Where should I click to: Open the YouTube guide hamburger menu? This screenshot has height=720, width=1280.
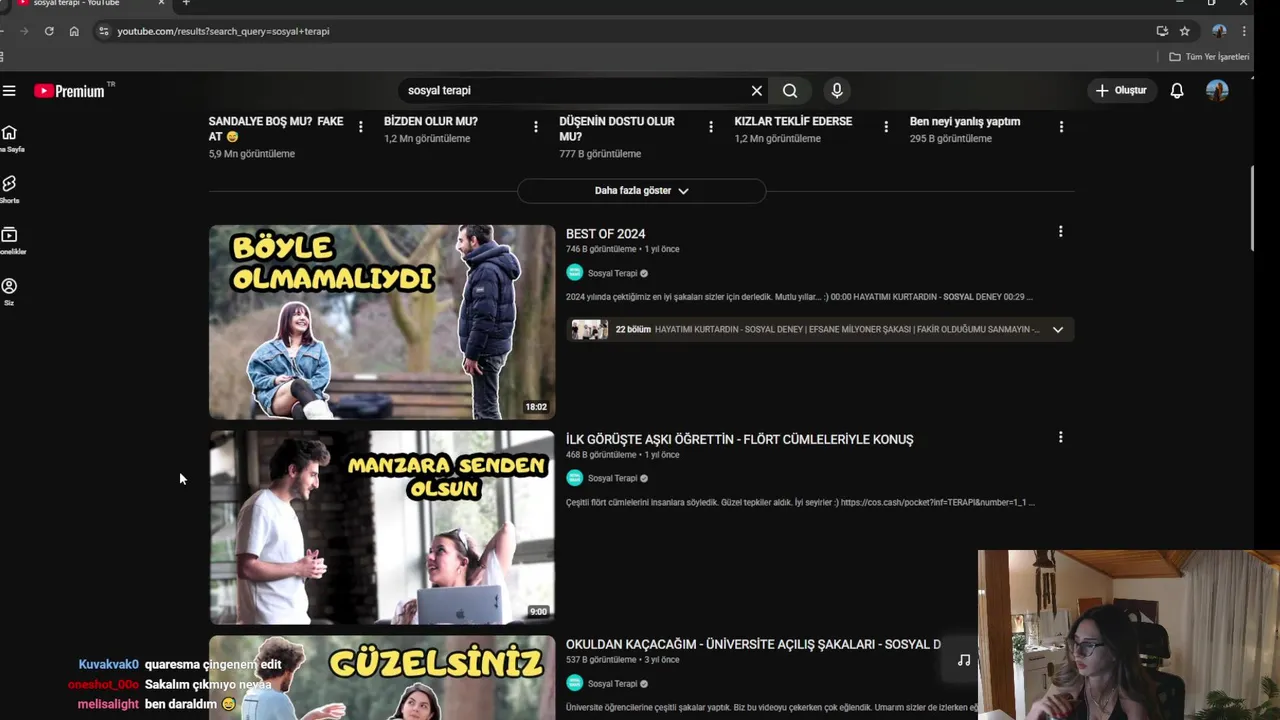(x=9, y=91)
